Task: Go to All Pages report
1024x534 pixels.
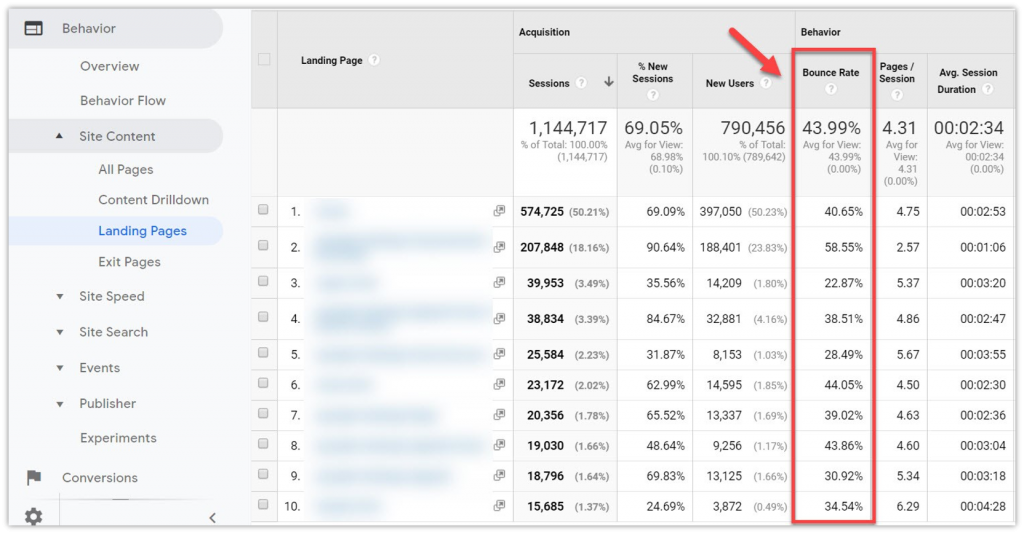Action: point(125,169)
